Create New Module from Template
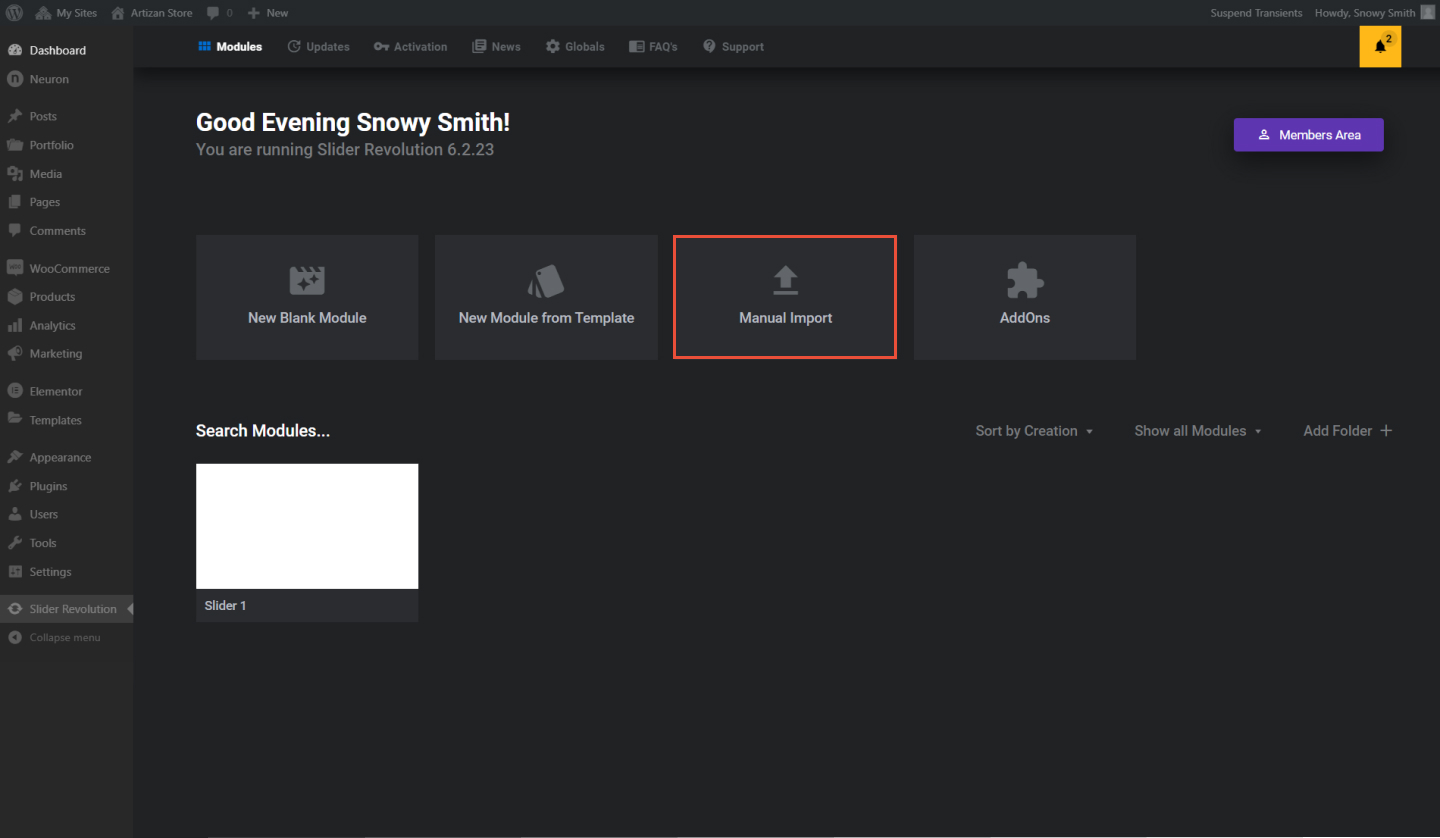Image resolution: width=1440 pixels, height=838 pixels. (x=546, y=297)
